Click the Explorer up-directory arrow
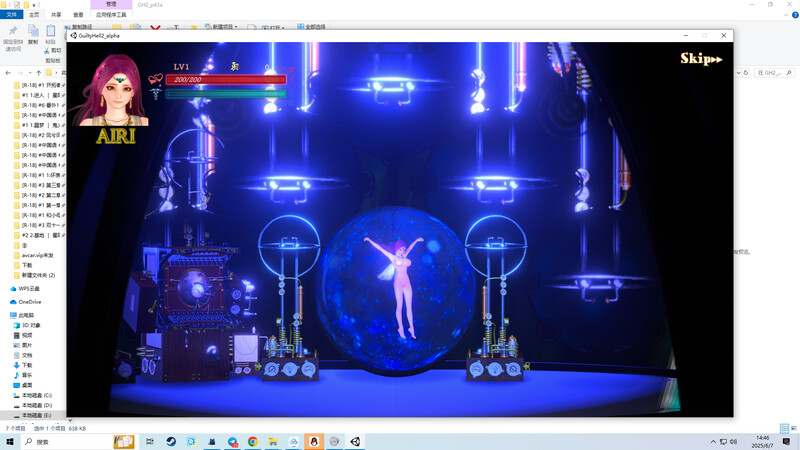 click(x=38, y=73)
